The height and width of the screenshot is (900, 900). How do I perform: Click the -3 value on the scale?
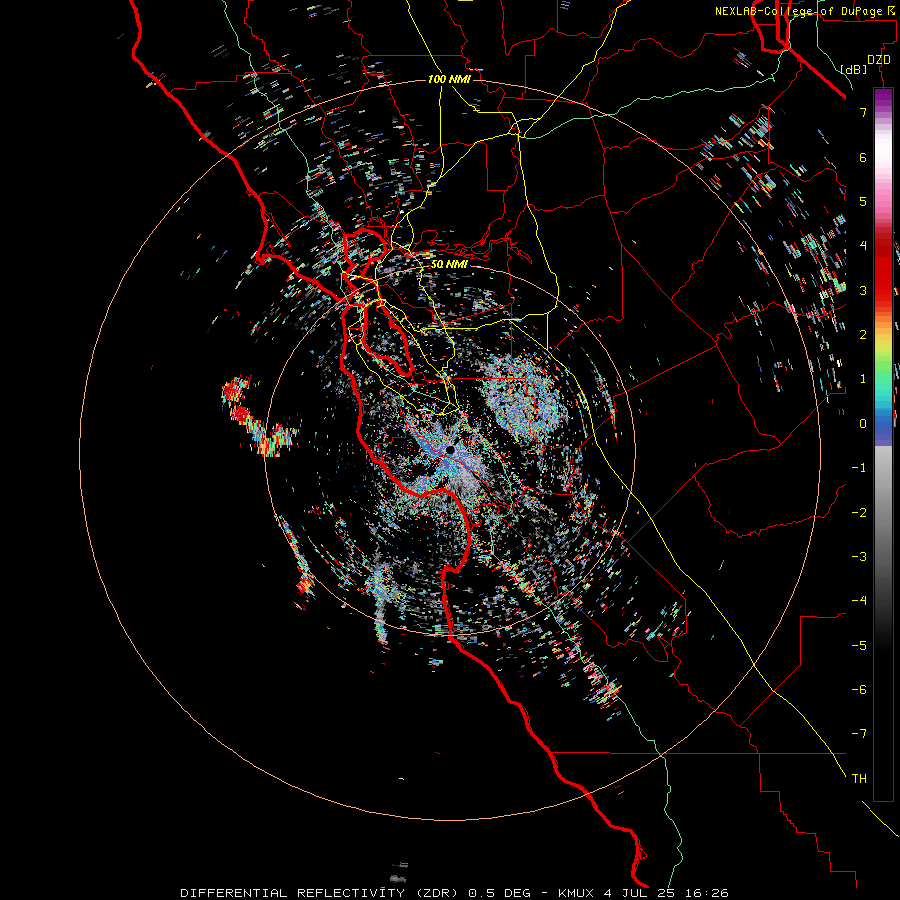859,557
